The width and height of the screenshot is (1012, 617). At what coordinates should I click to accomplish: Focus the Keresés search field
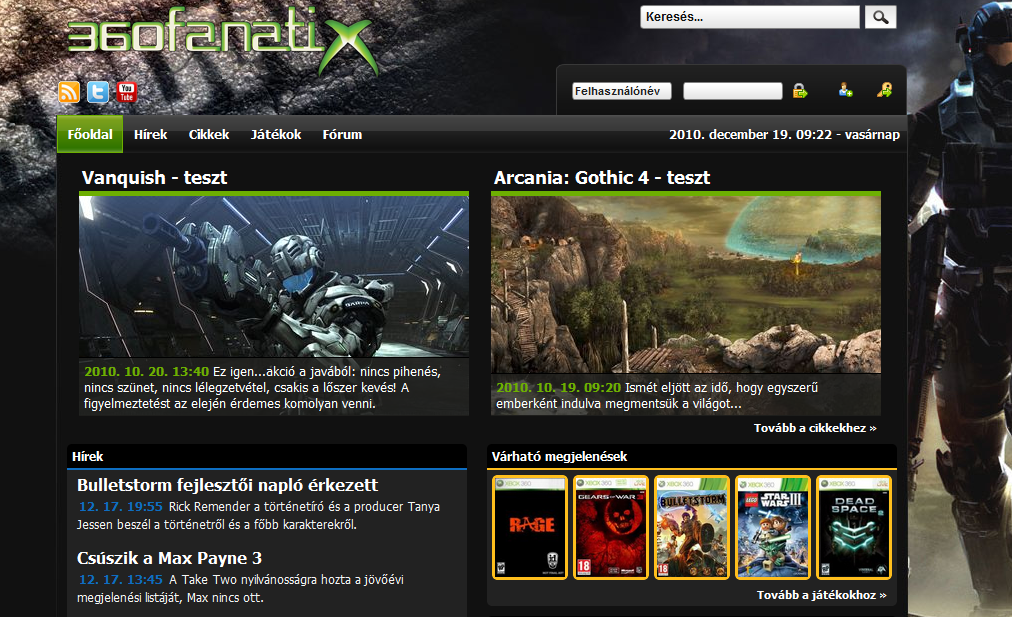750,17
